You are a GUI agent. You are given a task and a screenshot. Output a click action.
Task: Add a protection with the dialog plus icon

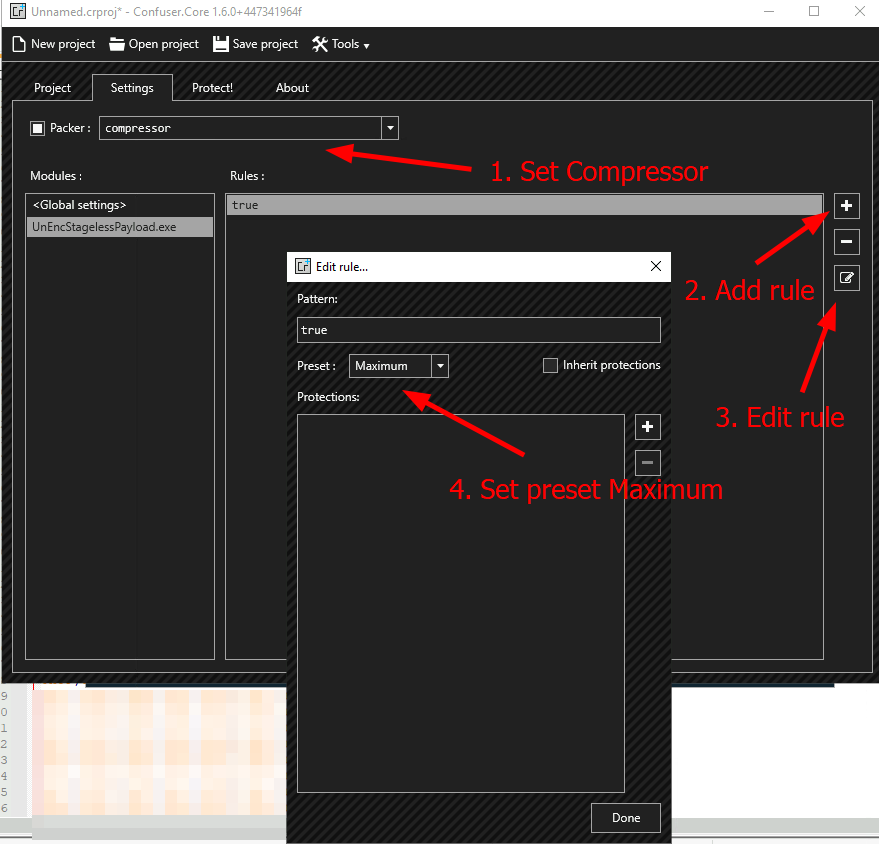[x=647, y=427]
